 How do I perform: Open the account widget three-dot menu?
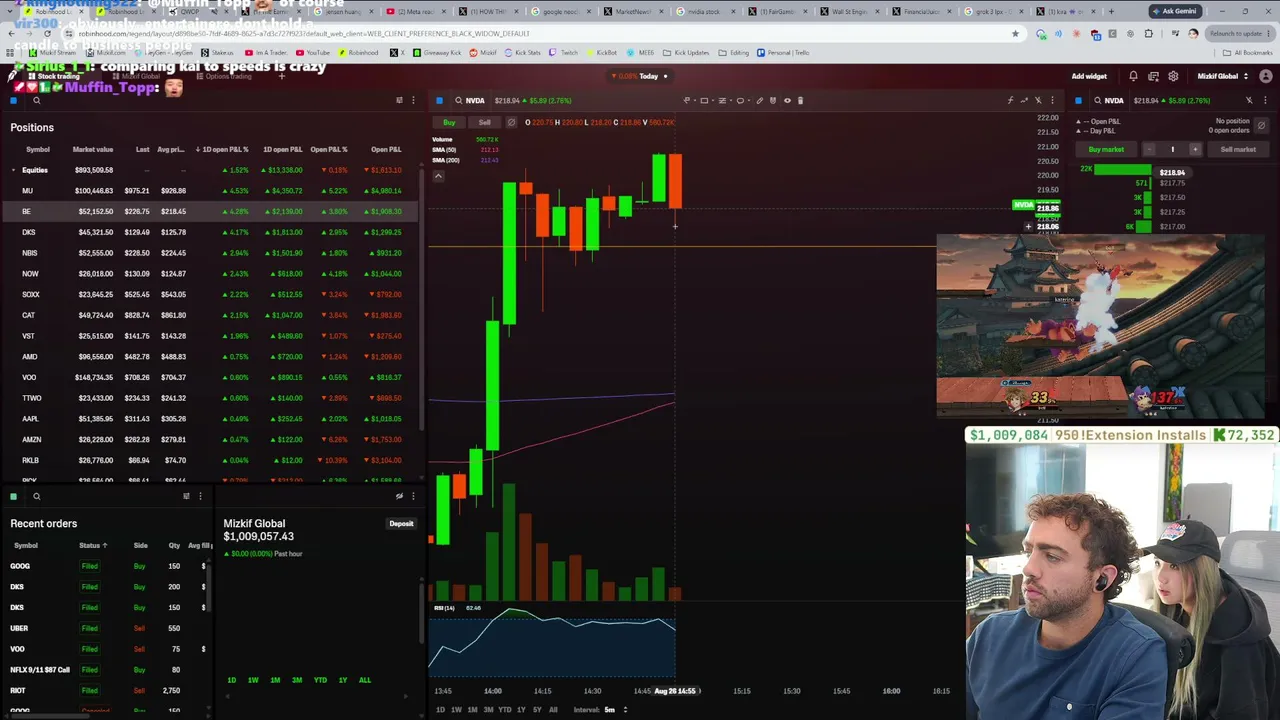413,496
